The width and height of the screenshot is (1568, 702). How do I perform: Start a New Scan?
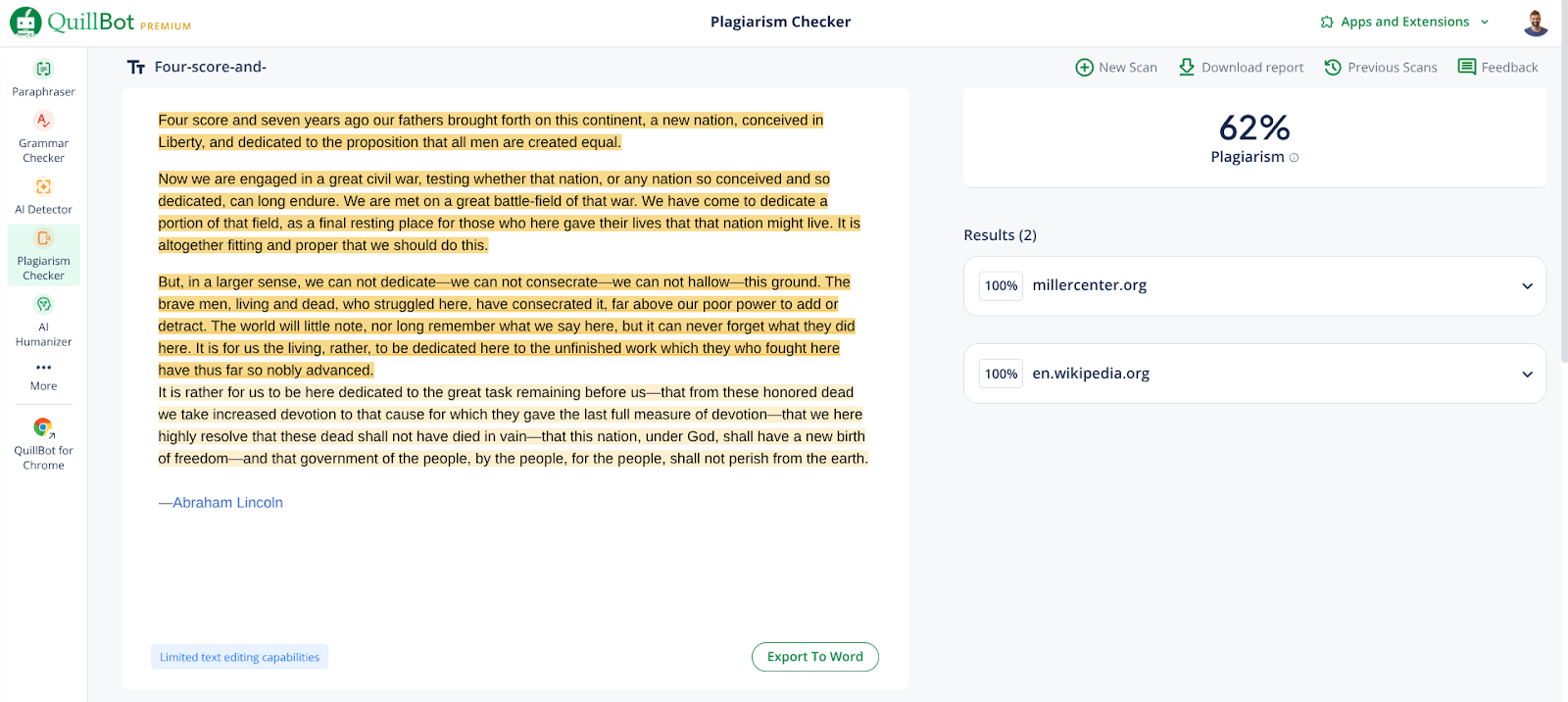pyautogui.click(x=1116, y=68)
